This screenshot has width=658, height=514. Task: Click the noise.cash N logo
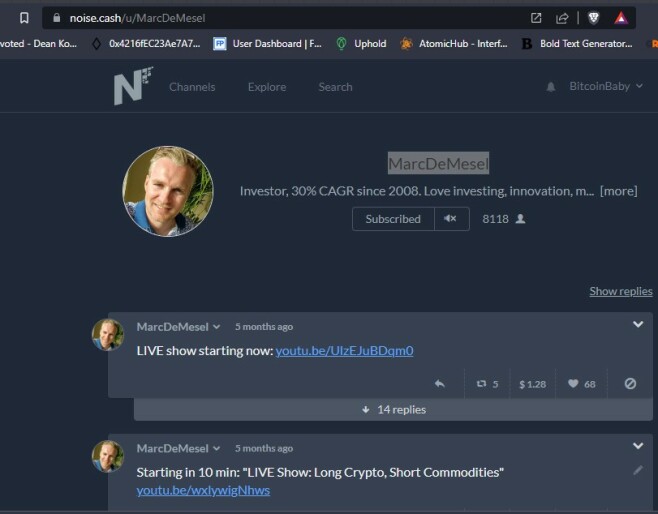click(133, 86)
